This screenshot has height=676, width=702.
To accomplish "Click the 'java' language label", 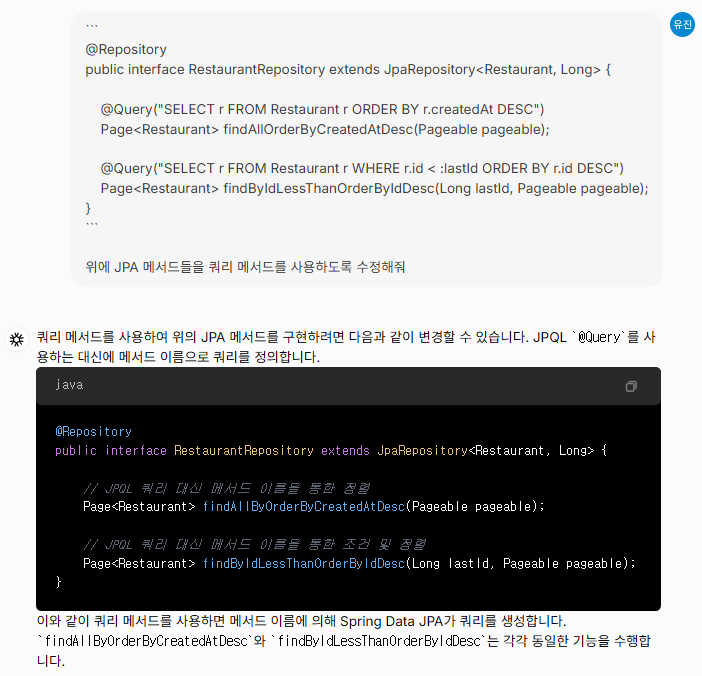I will [69, 385].
